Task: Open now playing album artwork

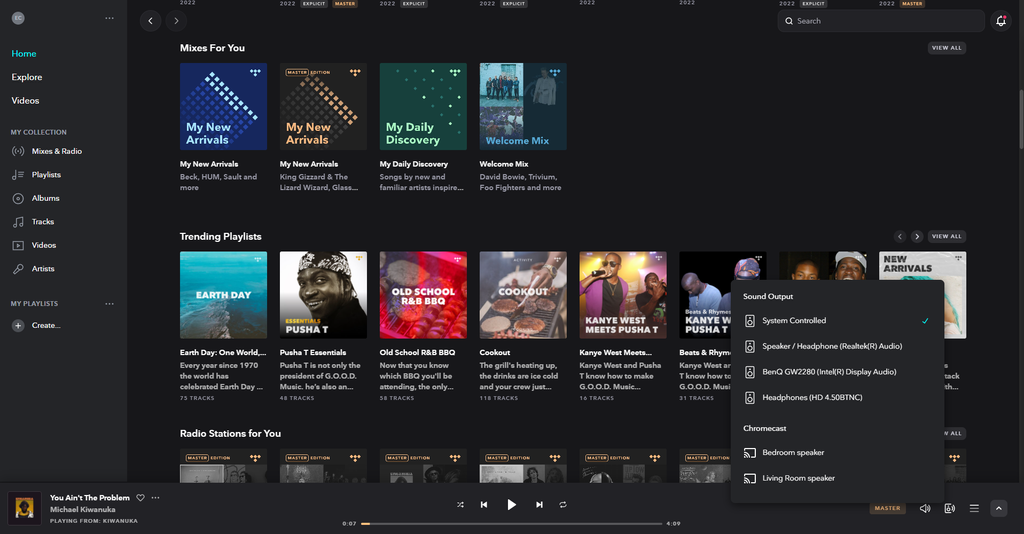Action: (x=24, y=509)
